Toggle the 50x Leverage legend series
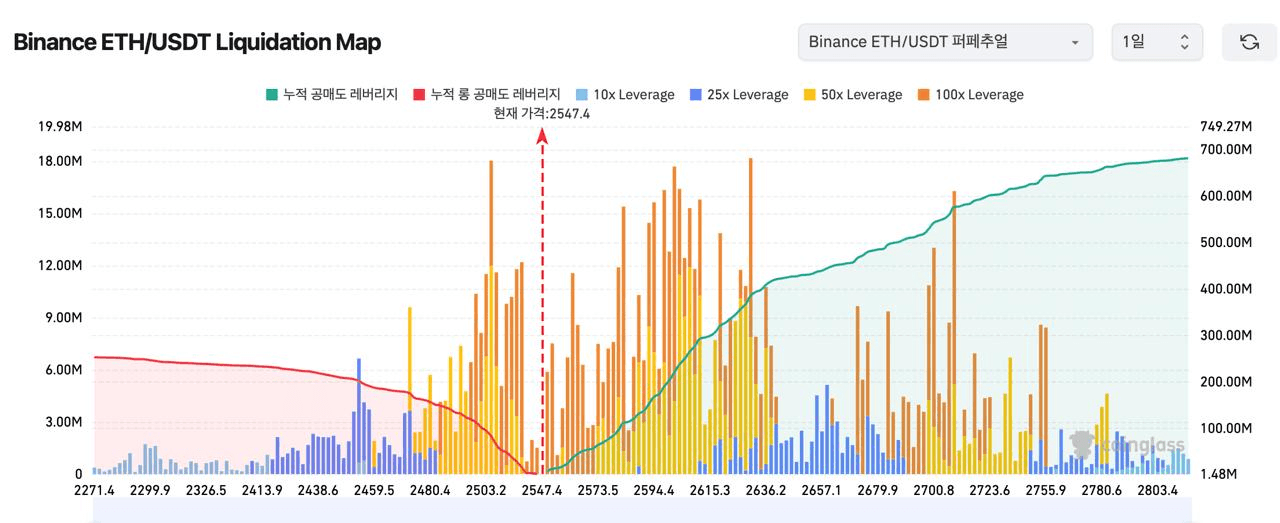1280x523 pixels. click(x=853, y=94)
